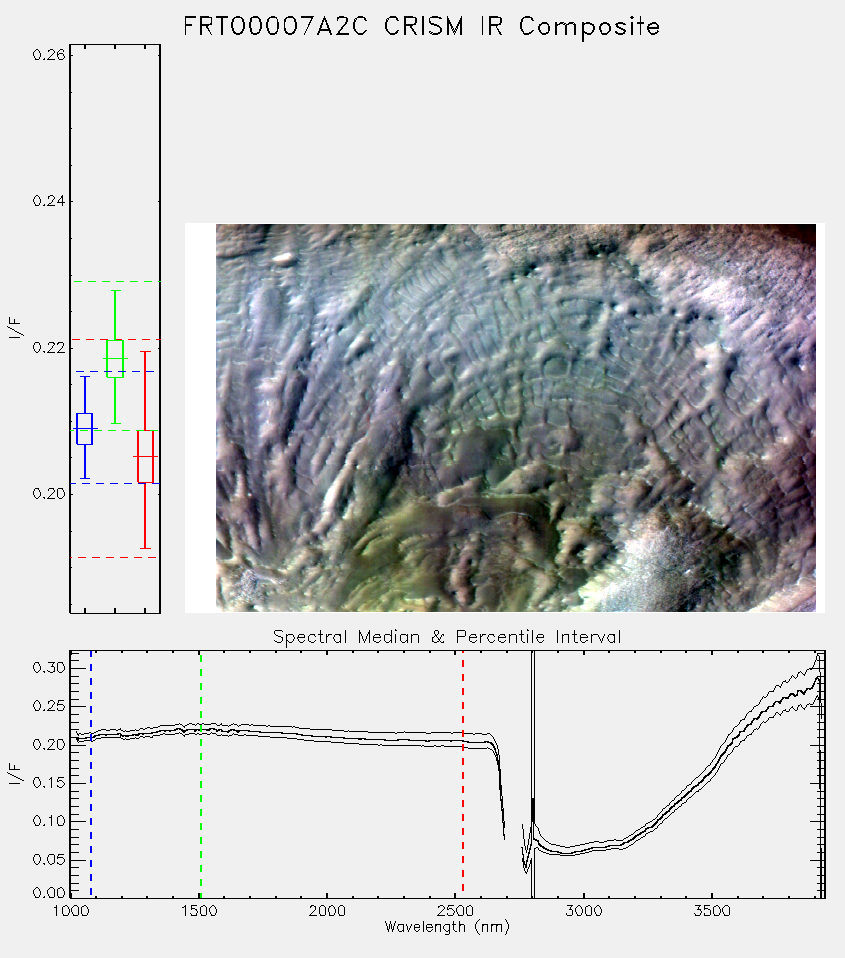Select the blue box plot box
This screenshot has width=845, height=958.
tap(84, 429)
